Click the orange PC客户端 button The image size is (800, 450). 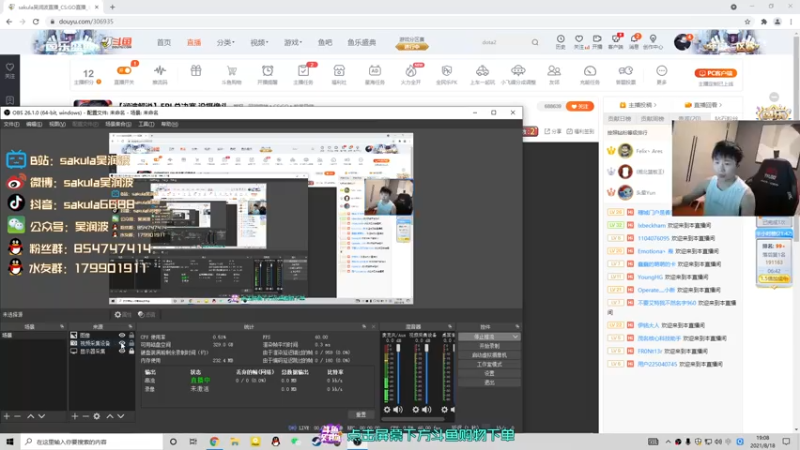715,73
